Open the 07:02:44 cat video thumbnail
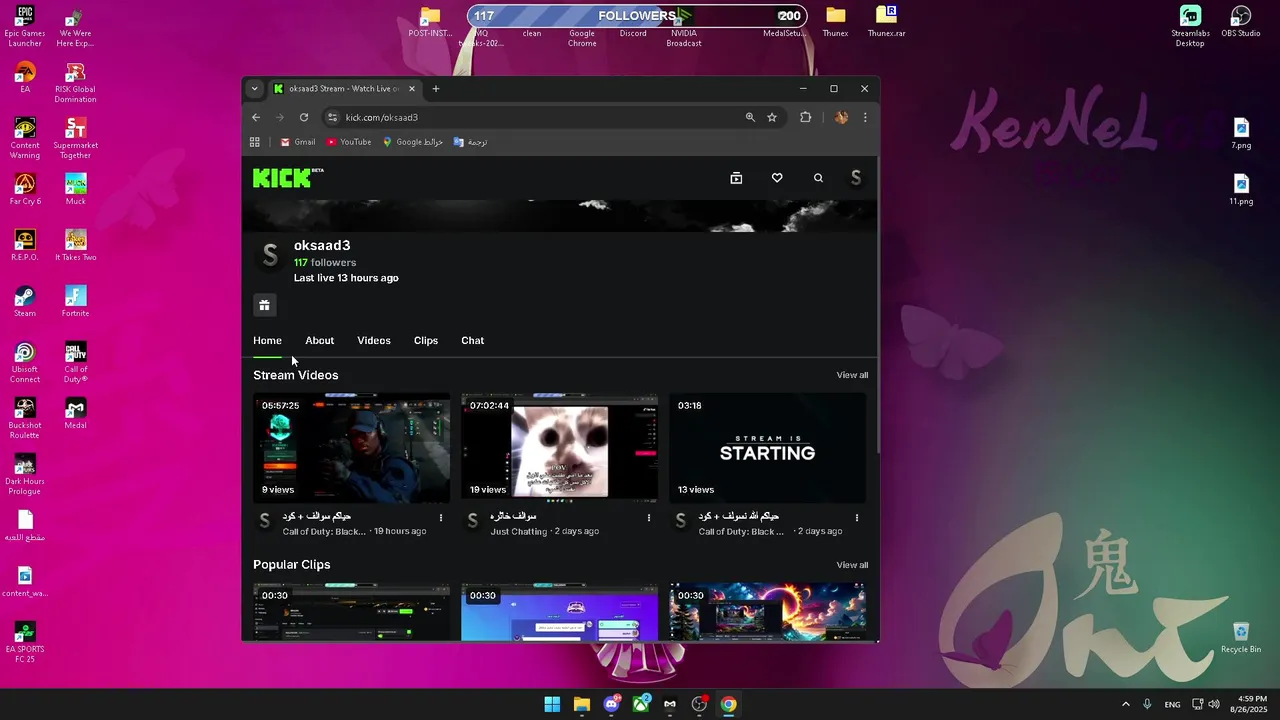1280x720 pixels. click(559, 448)
